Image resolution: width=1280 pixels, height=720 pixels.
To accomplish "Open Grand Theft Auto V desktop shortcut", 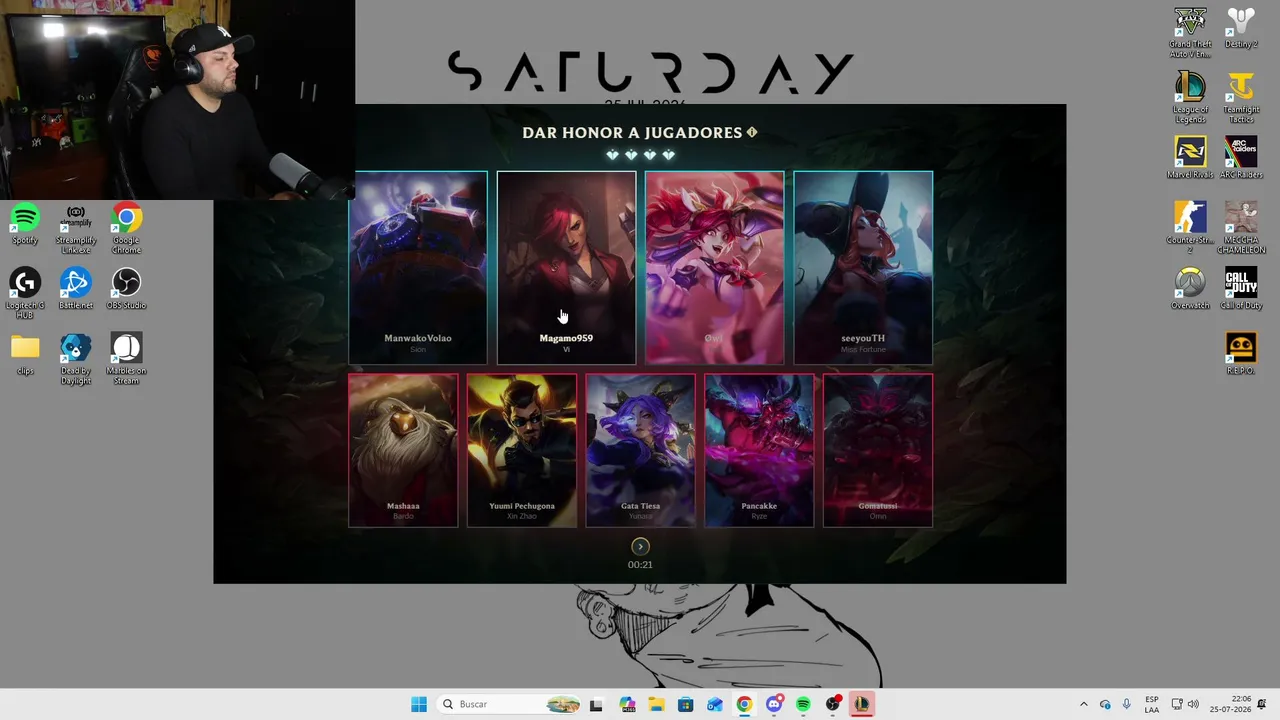I will [1190, 33].
